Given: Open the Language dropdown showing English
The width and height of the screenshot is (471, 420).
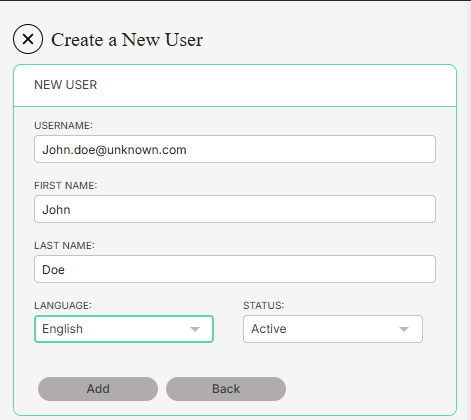Looking at the screenshot, I should click(124, 329).
